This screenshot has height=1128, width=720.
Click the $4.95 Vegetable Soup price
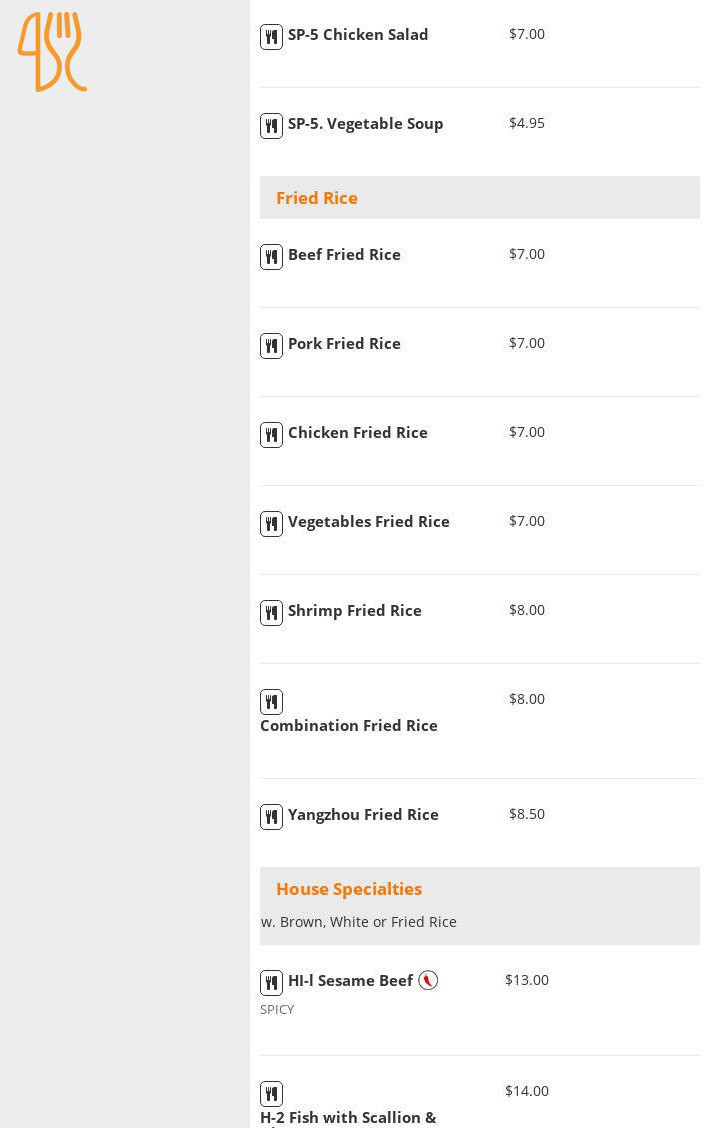(527, 123)
